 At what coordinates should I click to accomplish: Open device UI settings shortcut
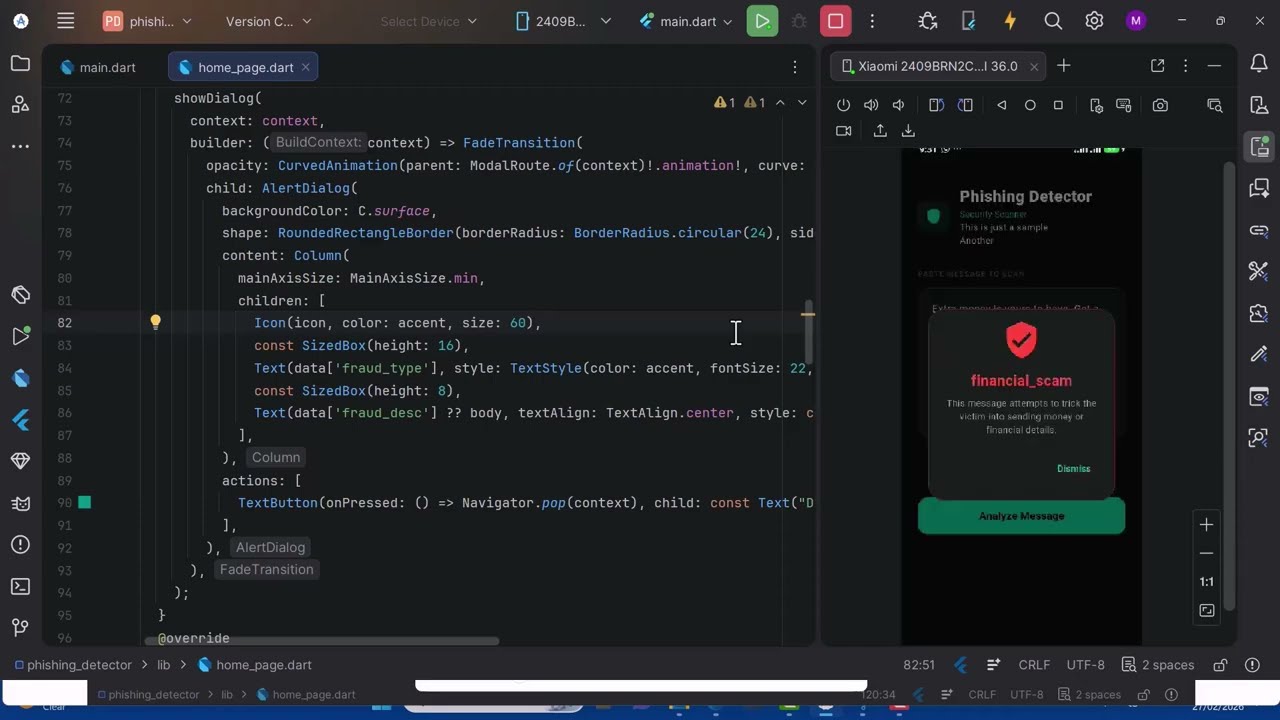1096,105
